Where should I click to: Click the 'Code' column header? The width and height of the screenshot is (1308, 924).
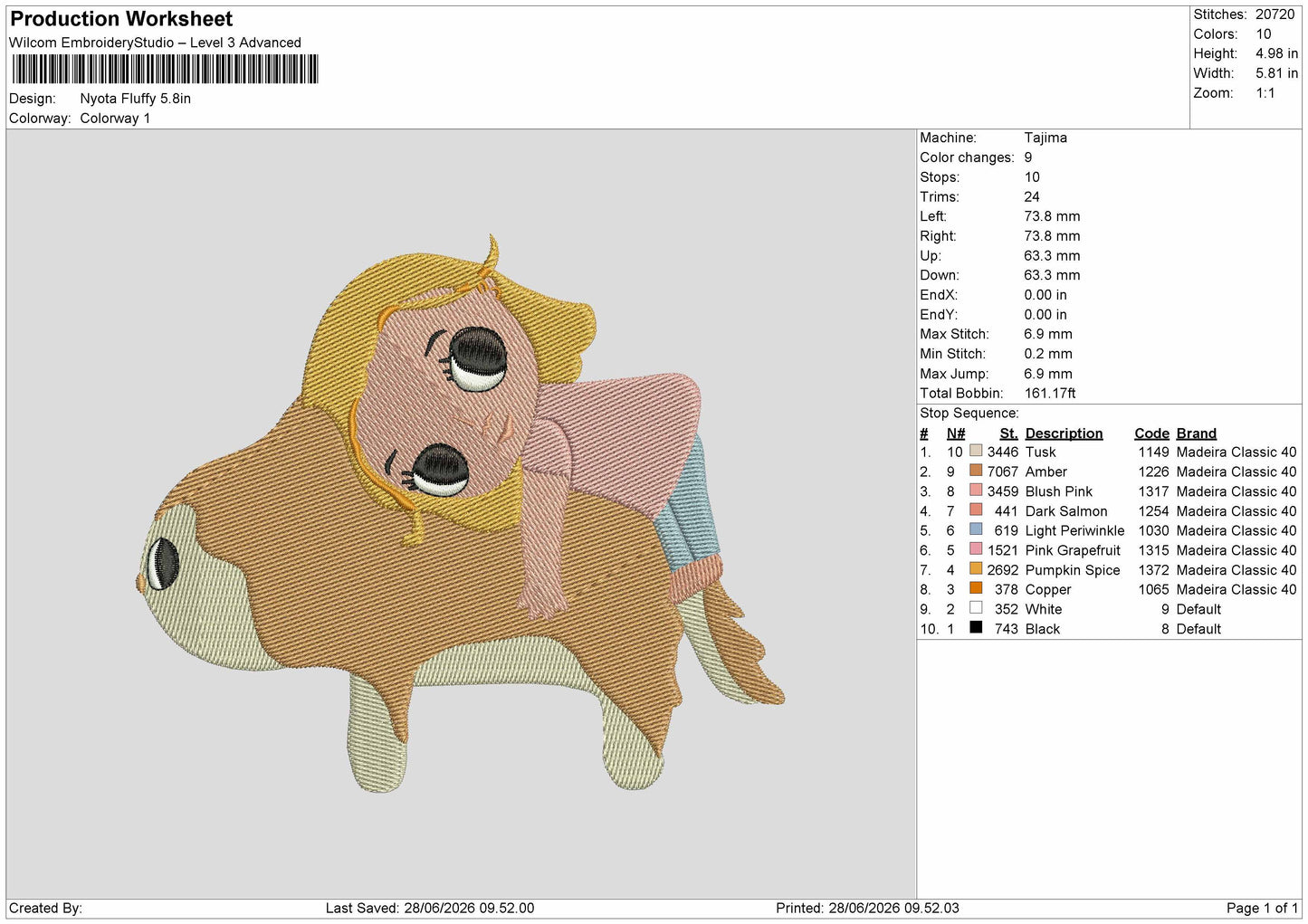(1152, 433)
